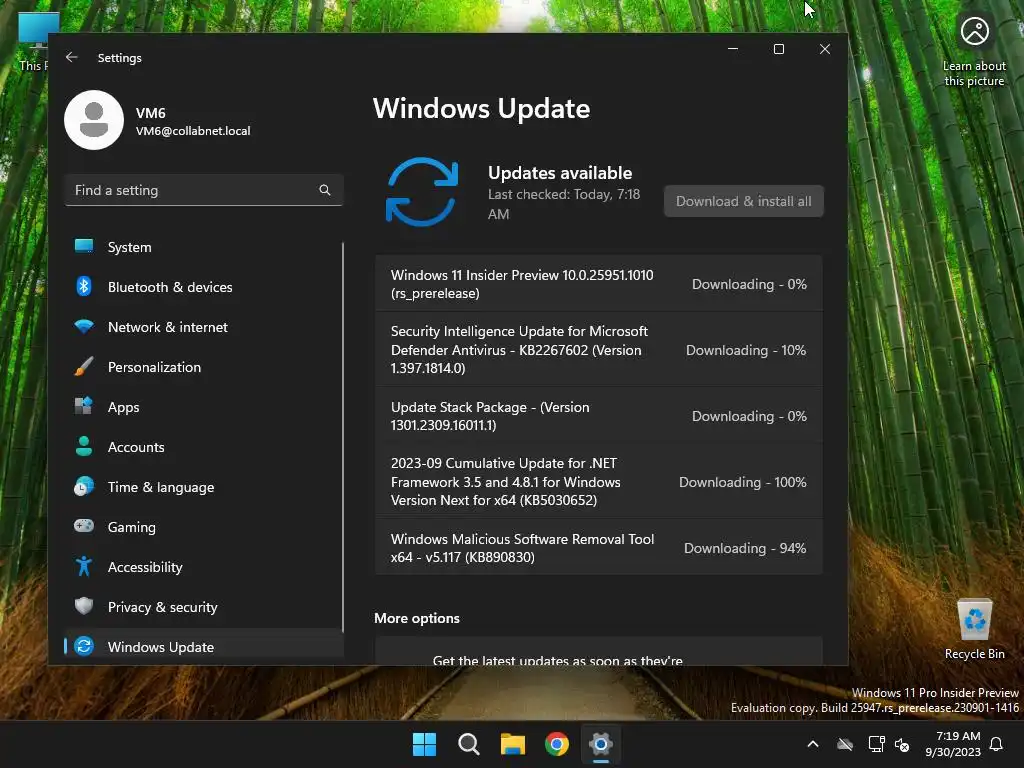Open Bluetooth & devices settings
This screenshot has height=768, width=1024.
tap(203, 287)
